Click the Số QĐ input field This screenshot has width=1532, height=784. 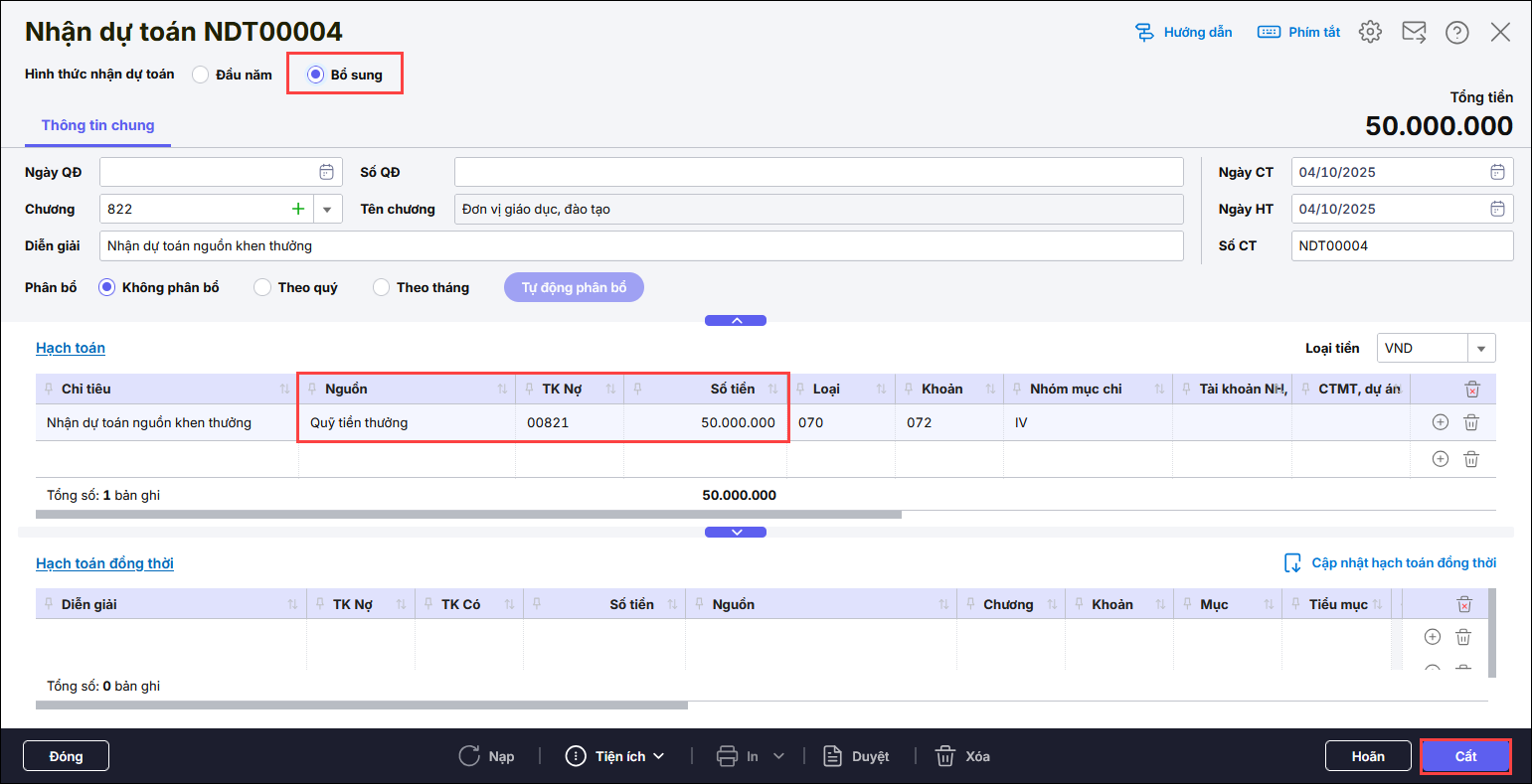[818, 172]
